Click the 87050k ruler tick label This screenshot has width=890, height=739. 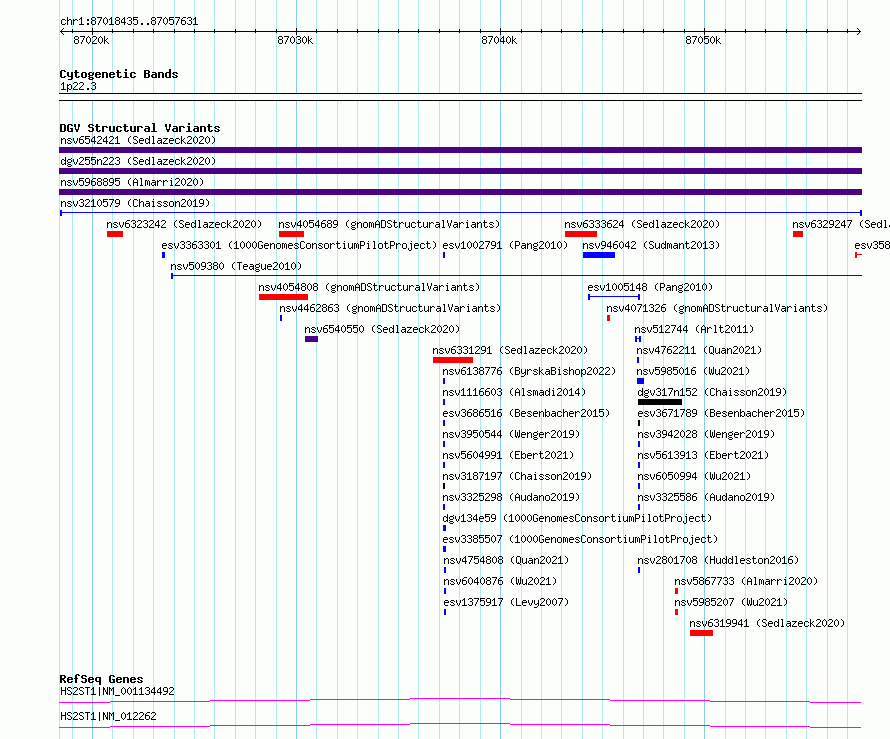(x=703, y=40)
